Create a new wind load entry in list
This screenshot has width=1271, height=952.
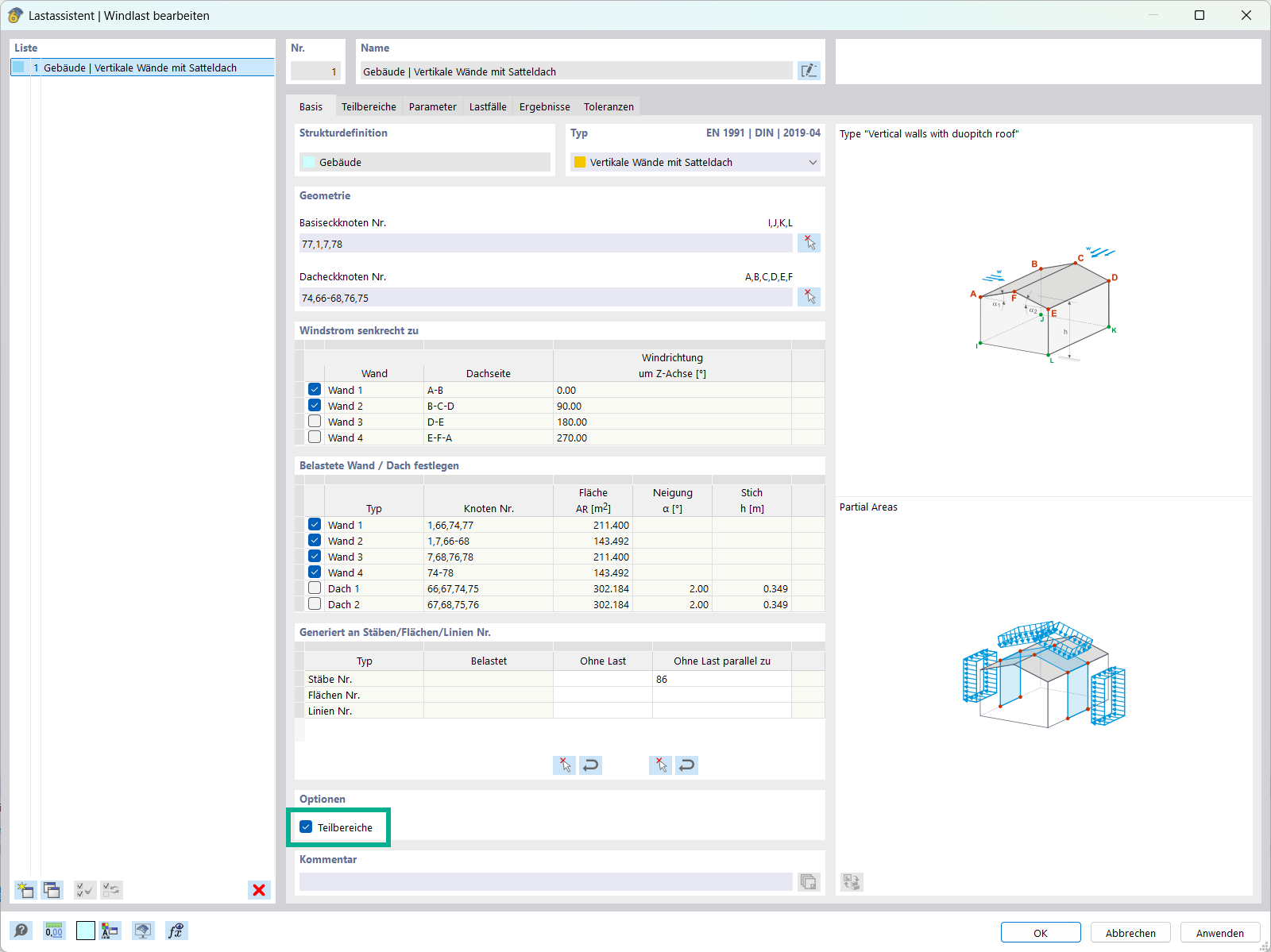[x=25, y=889]
